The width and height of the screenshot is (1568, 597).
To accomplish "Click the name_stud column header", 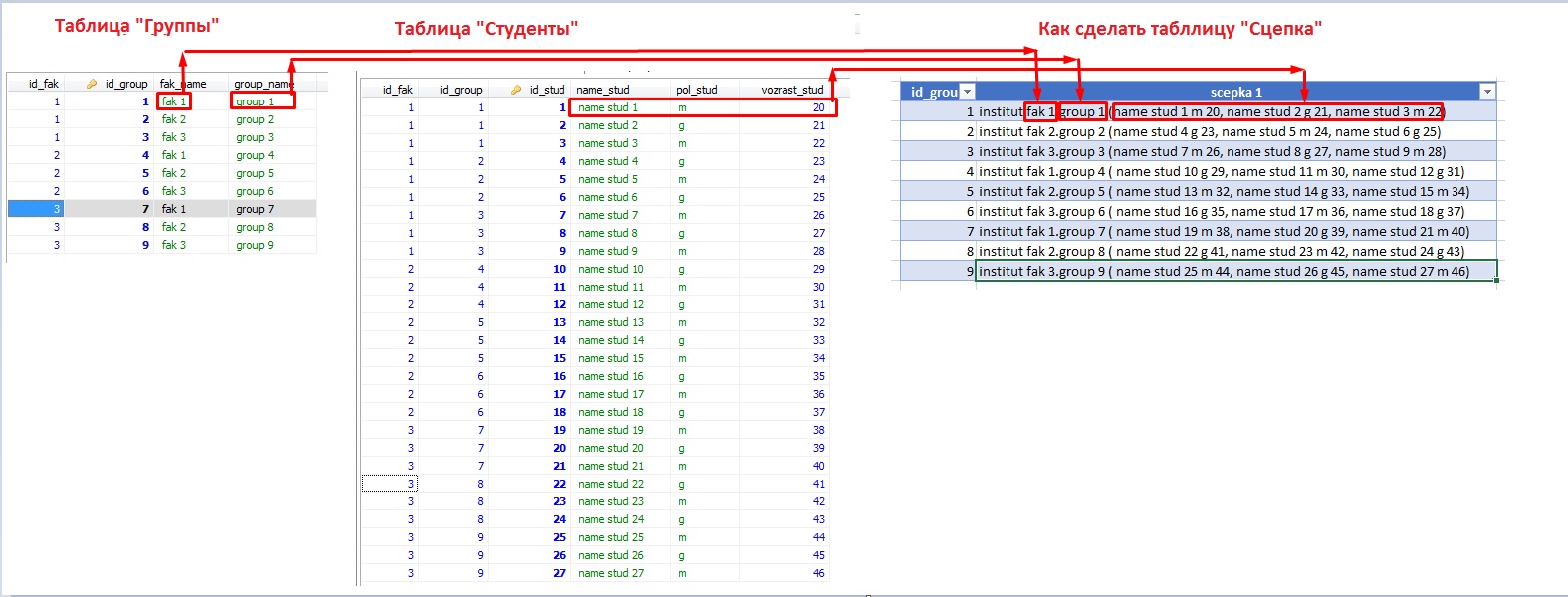I will tap(603, 90).
